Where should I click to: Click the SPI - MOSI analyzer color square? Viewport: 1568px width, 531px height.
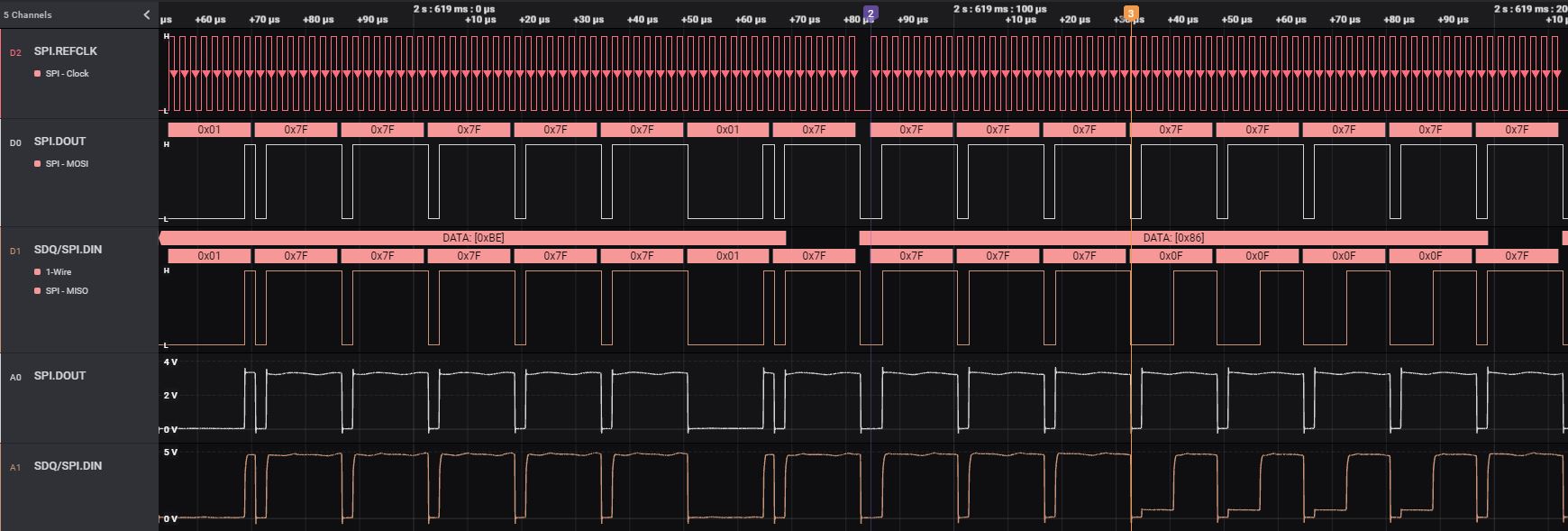point(37,164)
